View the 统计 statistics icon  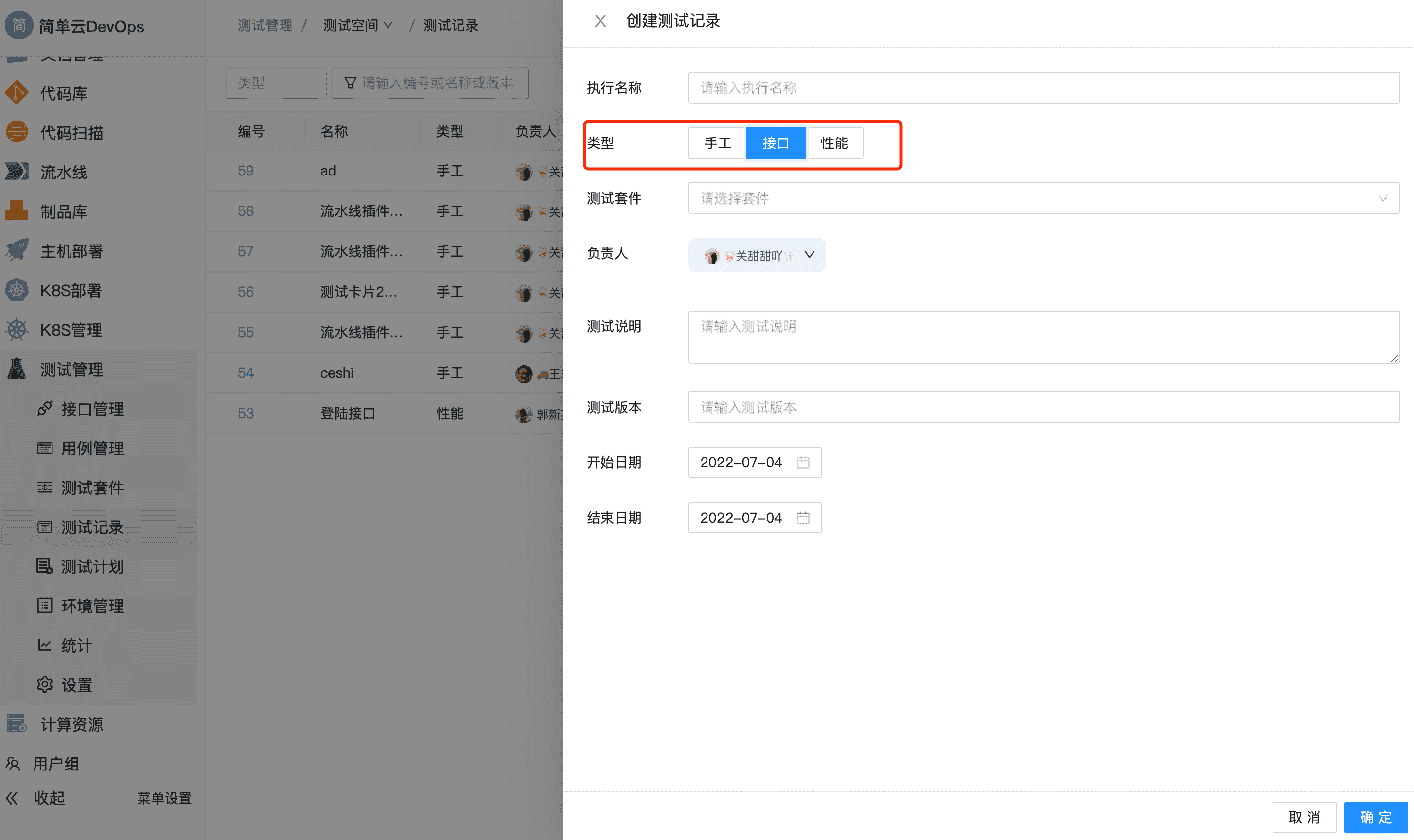(x=44, y=645)
